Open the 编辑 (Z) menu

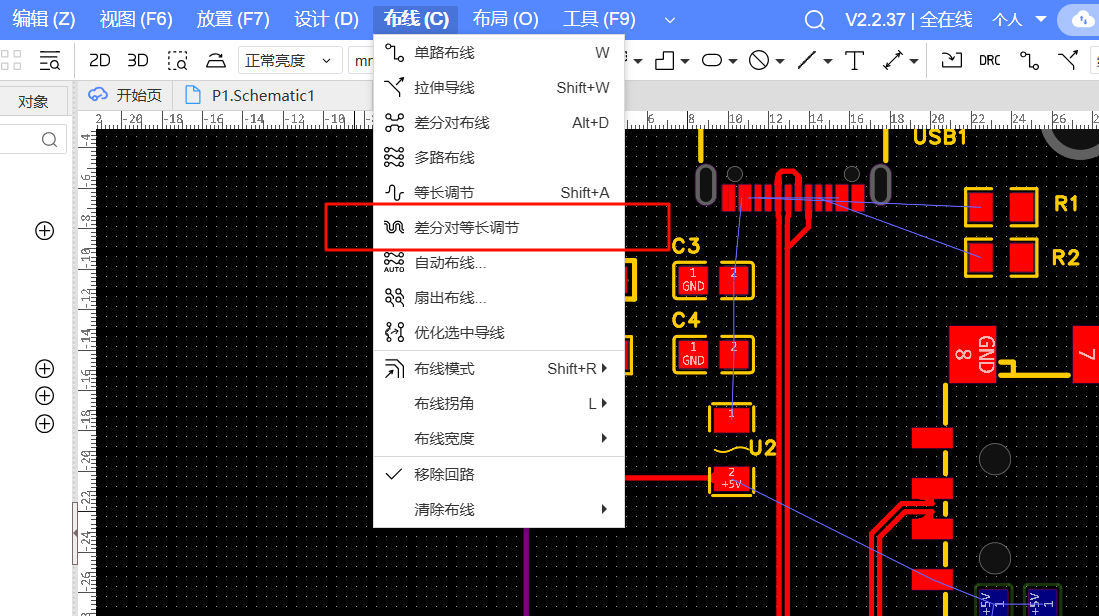pos(43,19)
